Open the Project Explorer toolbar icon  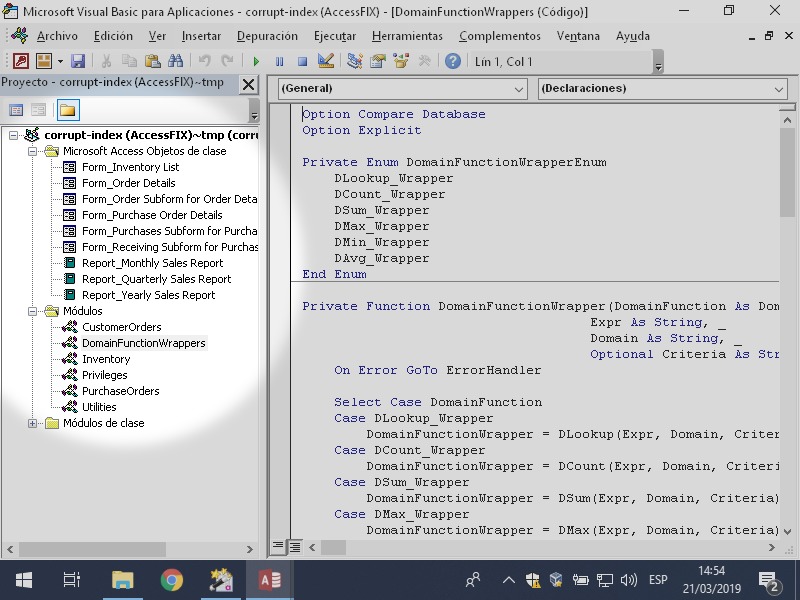[355, 61]
